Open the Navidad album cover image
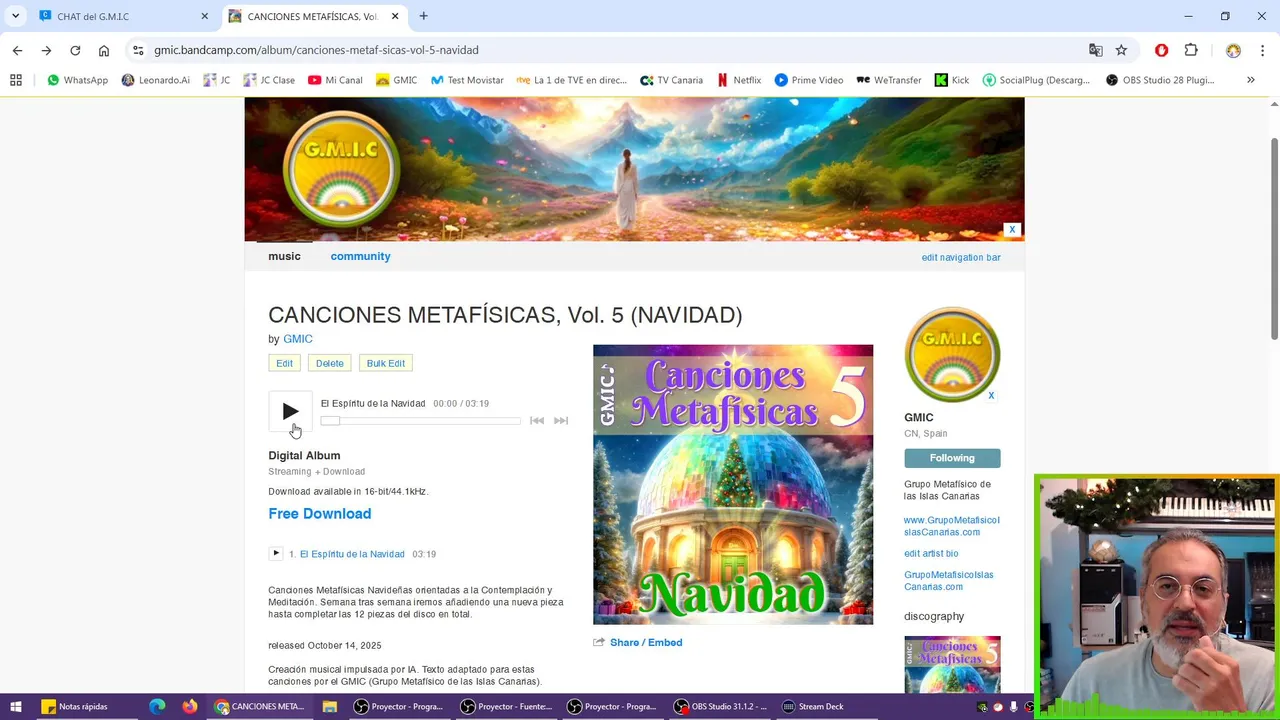 pyautogui.click(x=733, y=485)
